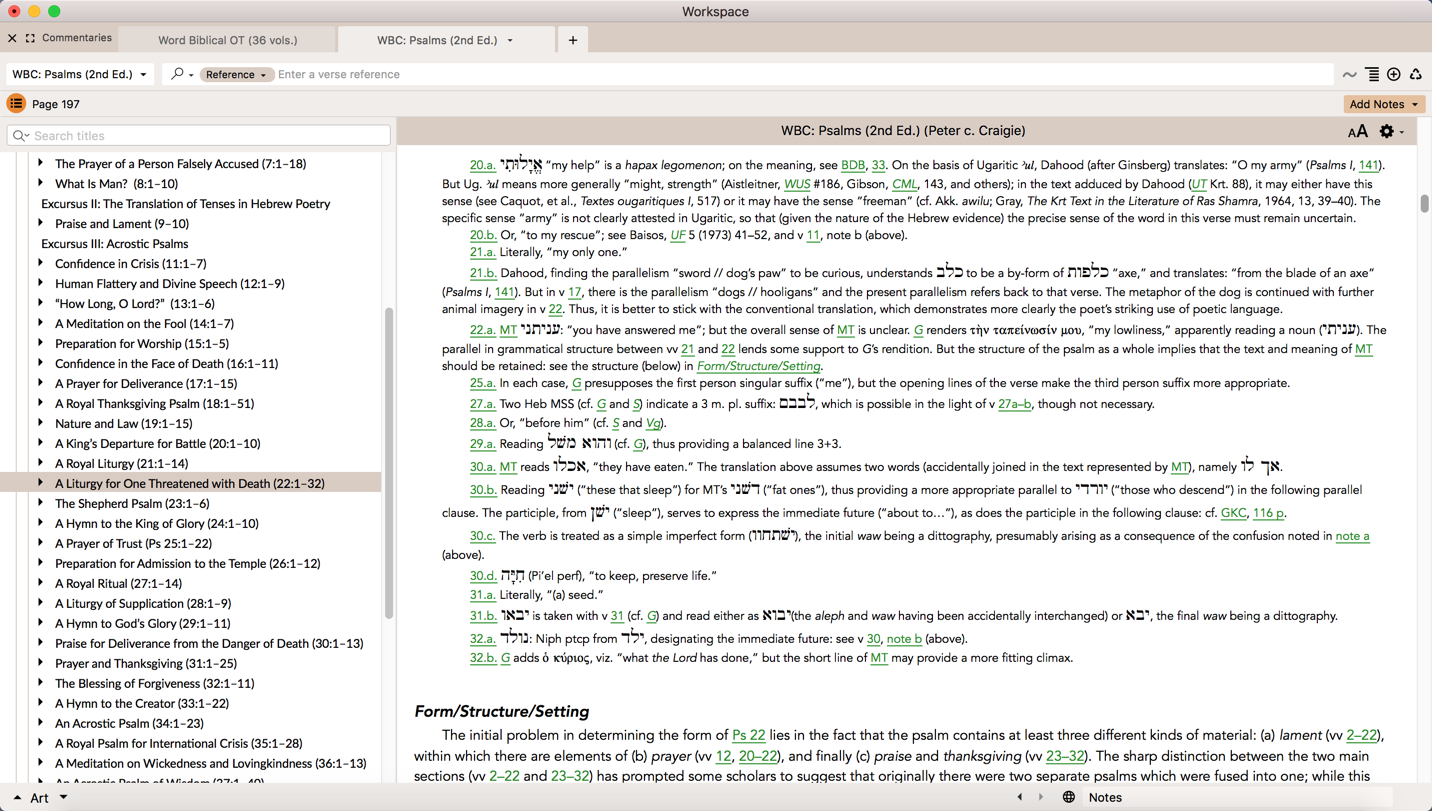Expand the "What Is Man? (8:1–10)" entry

pos(41,183)
